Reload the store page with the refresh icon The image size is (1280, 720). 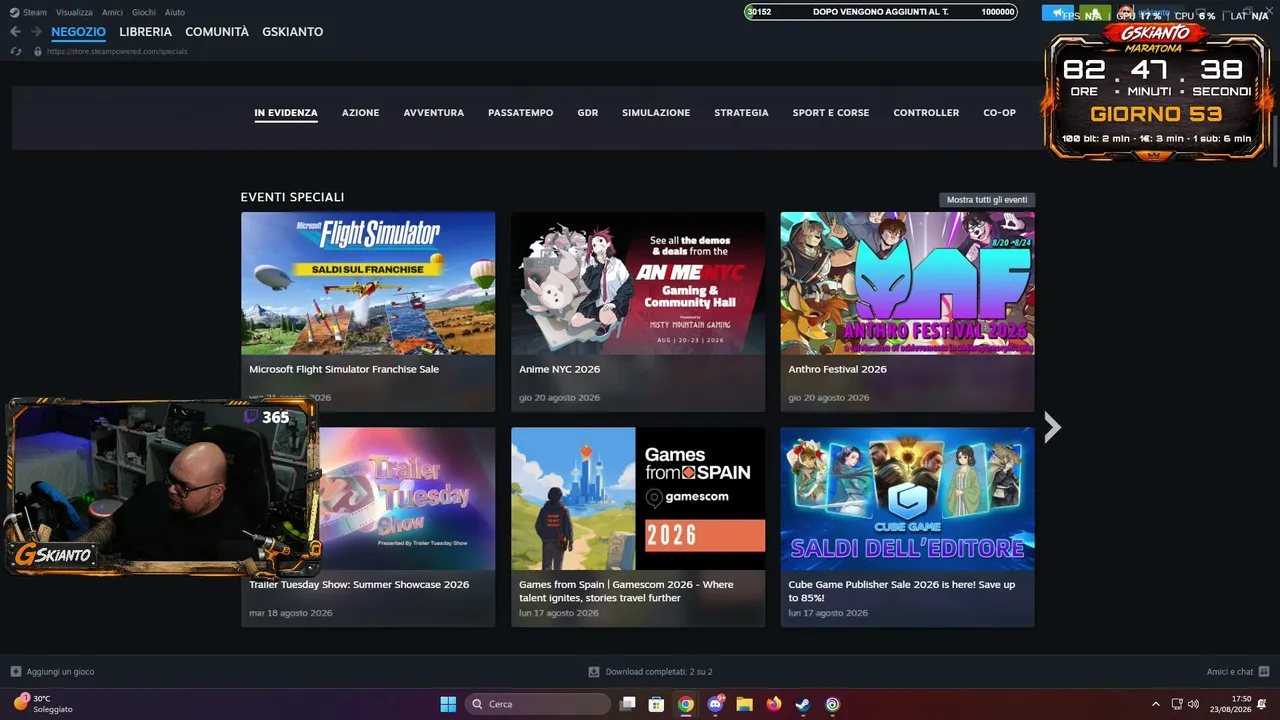click(x=15, y=51)
